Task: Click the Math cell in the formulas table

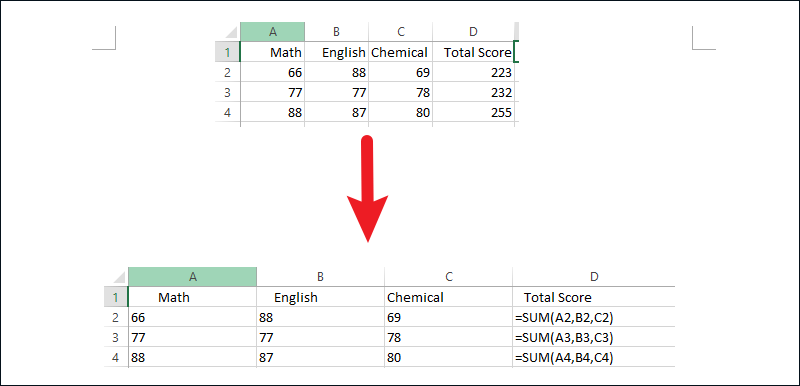Action: coord(192,297)
